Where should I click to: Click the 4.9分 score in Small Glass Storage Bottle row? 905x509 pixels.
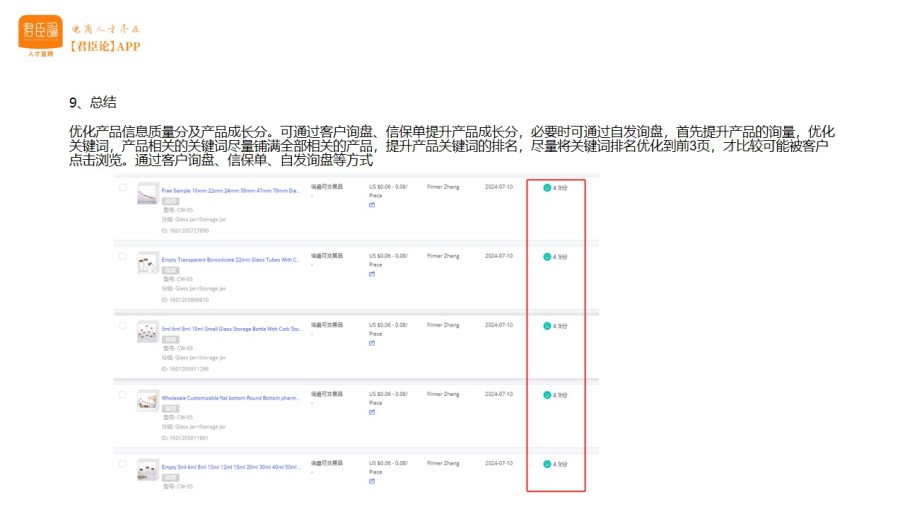coord(560,326)
